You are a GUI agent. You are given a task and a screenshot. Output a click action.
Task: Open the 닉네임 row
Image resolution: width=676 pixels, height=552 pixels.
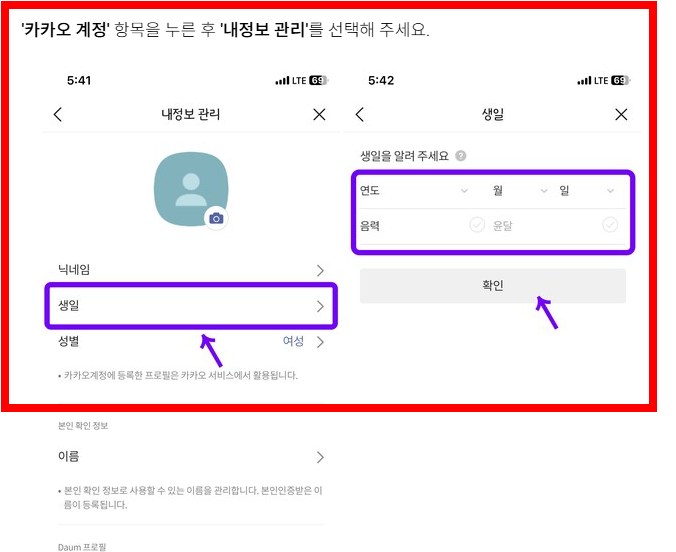191,270
